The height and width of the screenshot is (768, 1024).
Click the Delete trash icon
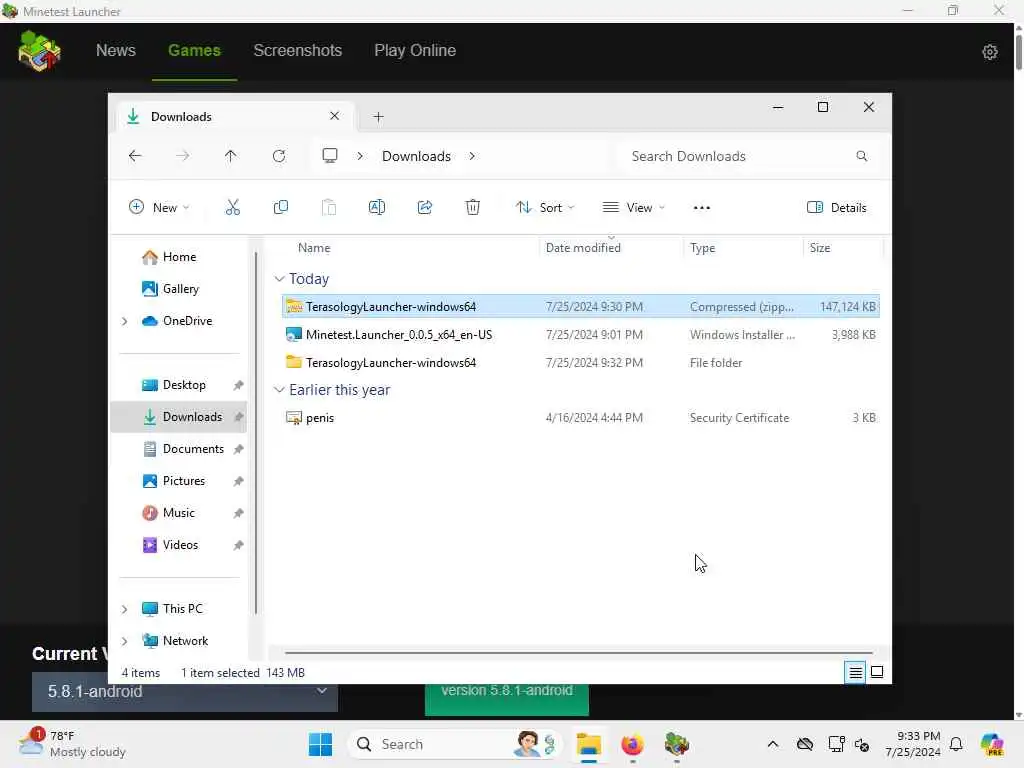473,208
